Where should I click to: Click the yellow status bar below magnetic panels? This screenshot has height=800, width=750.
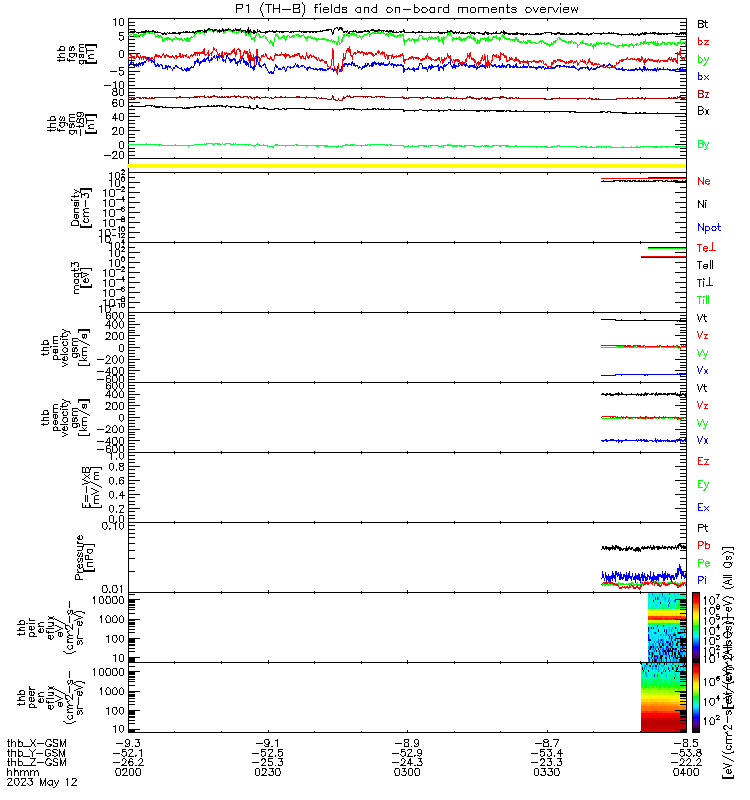click(x=407, y=166)
